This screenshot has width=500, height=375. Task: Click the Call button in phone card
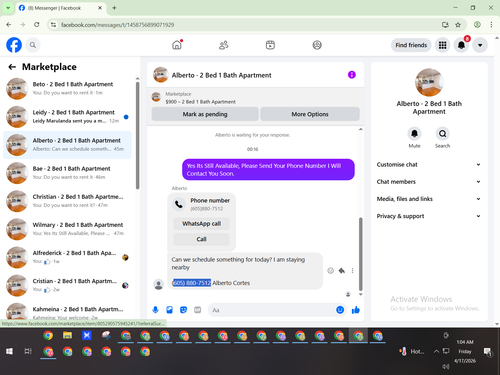coord(201,239)
